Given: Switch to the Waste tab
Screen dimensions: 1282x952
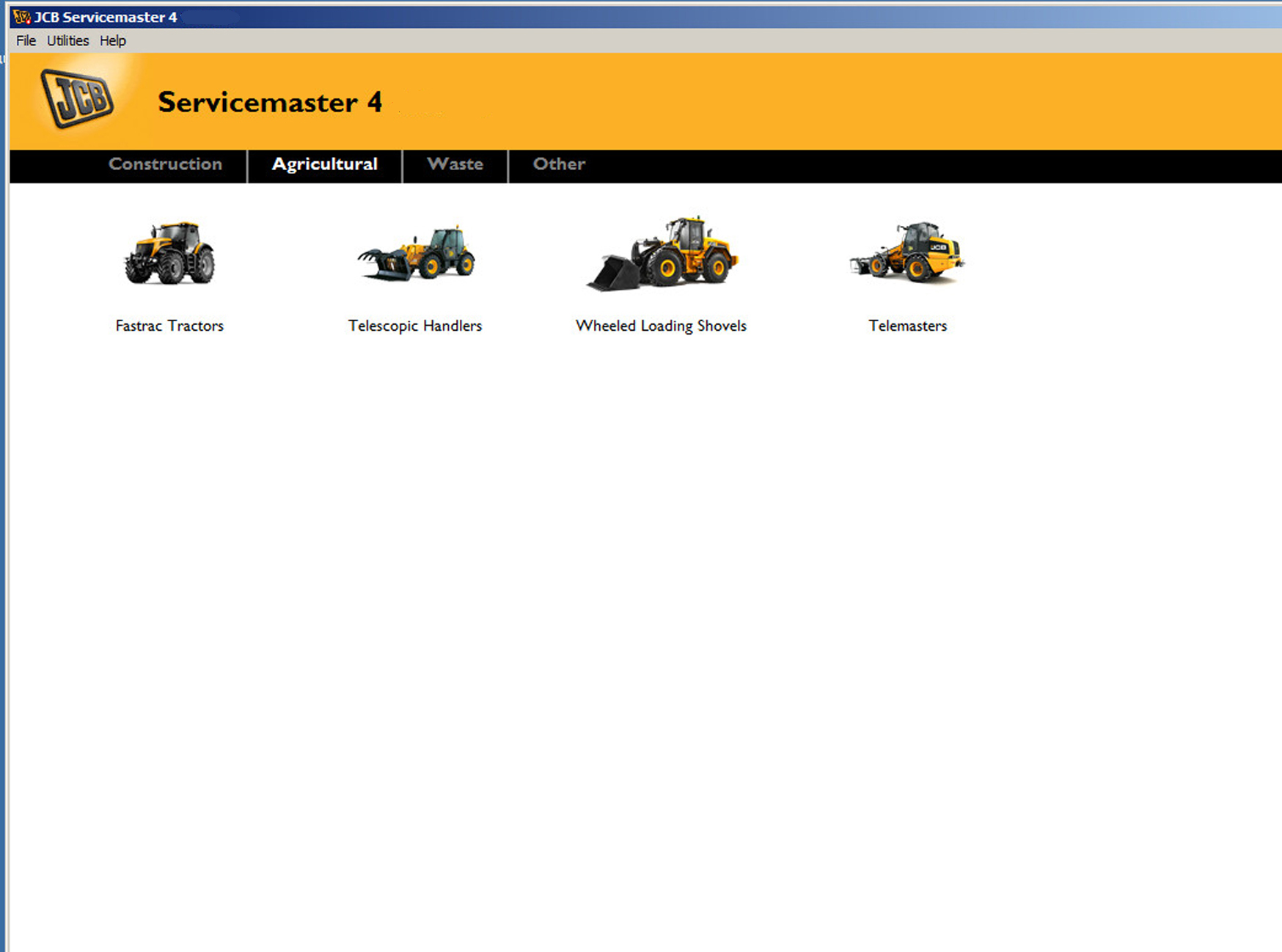Looking at the screenshot, I should [455, 164].
